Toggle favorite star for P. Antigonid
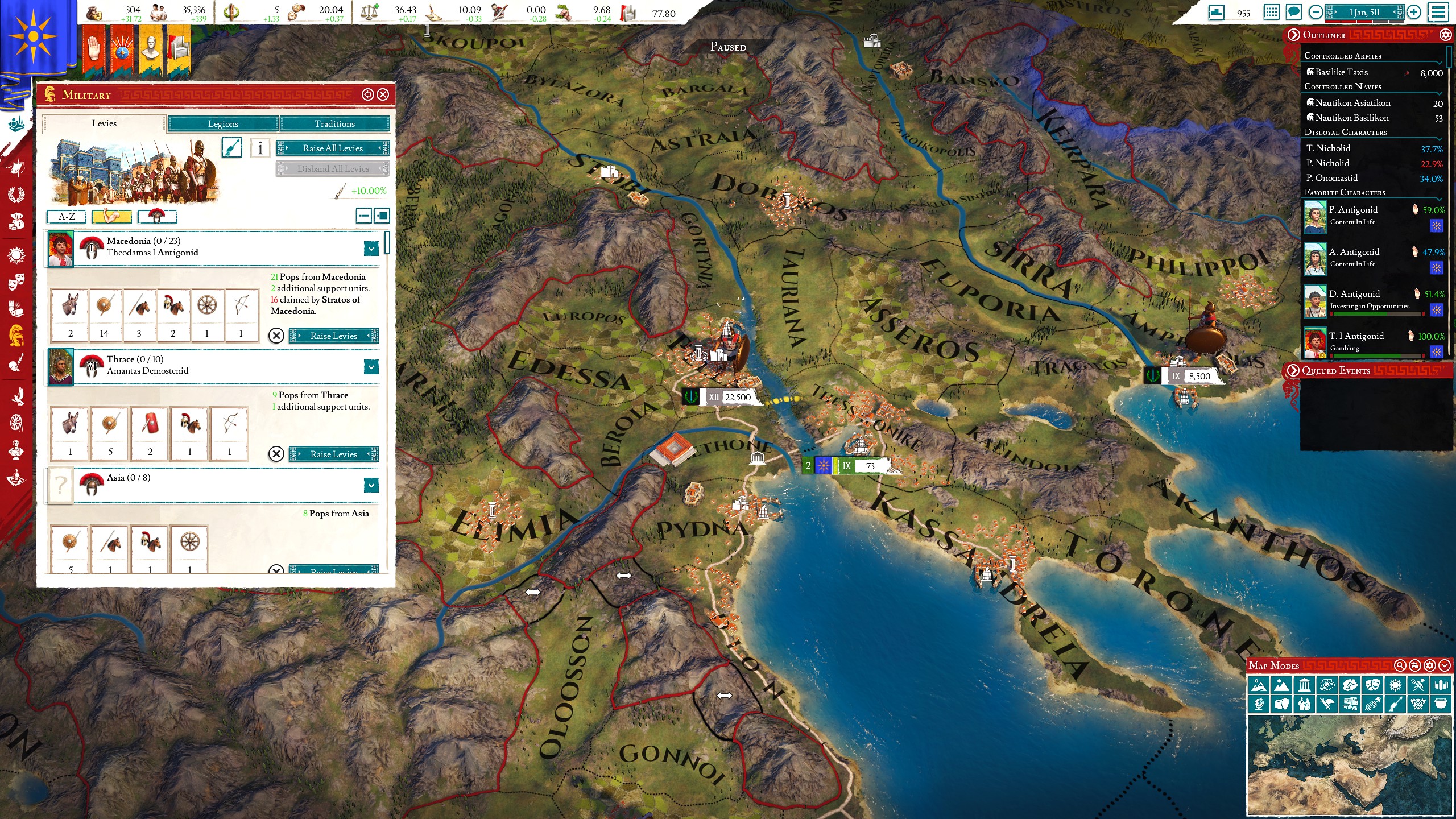Viewport: 1456px width, 819px height. [1436, 226]
